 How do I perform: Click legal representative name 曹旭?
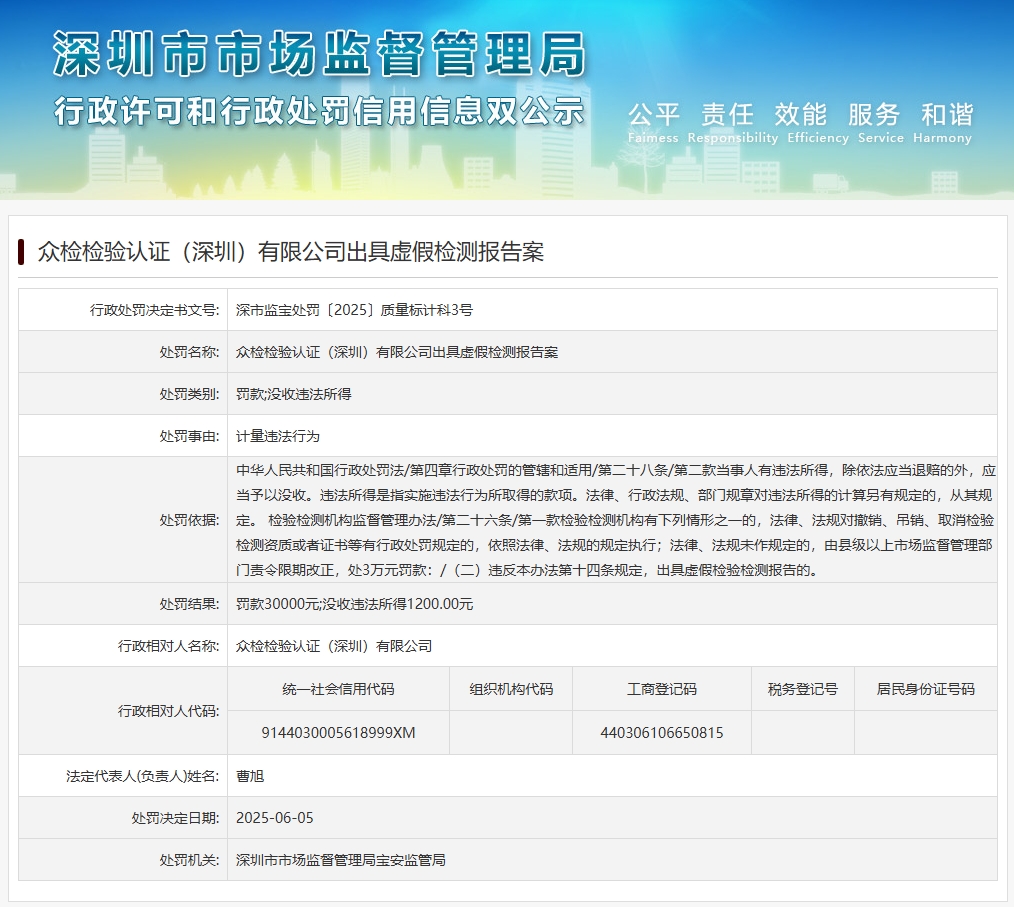click(x=250, y=775)
